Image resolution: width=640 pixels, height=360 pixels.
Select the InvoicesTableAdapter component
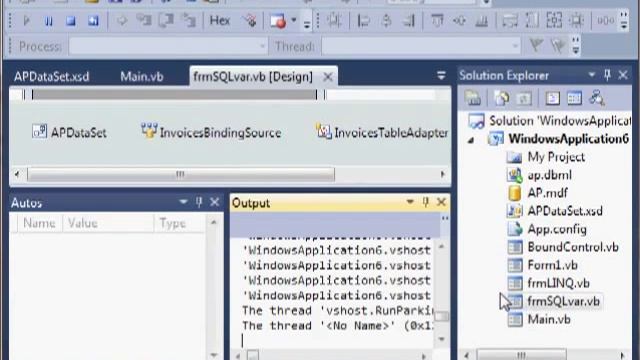point(382,132)
